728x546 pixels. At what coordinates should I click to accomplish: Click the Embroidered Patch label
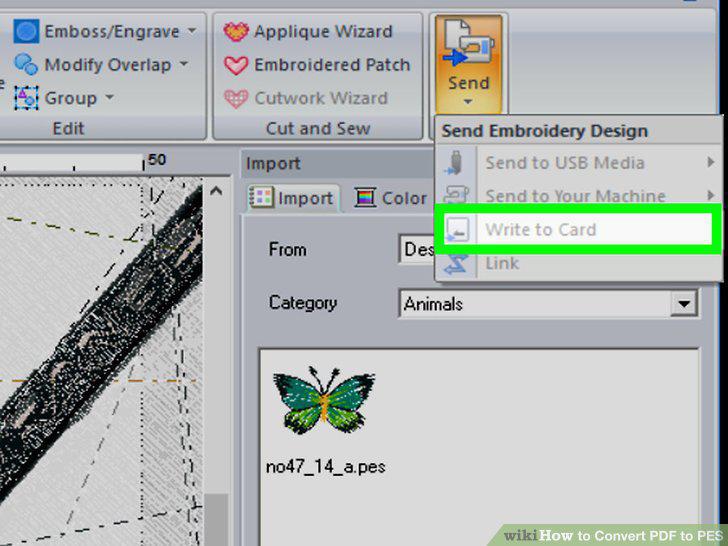pyautogui.click(x=332, y=65)
